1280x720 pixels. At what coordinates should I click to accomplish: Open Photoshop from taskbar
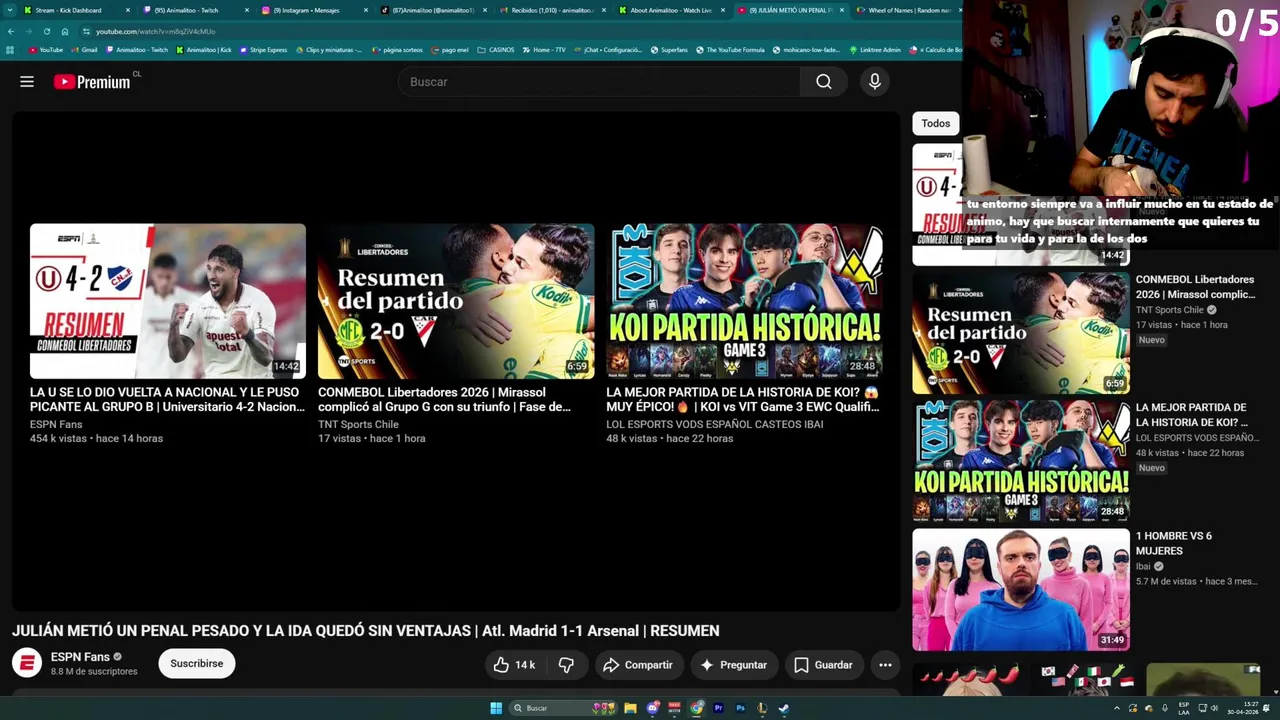pyautogui.click(x=740, y=708)
